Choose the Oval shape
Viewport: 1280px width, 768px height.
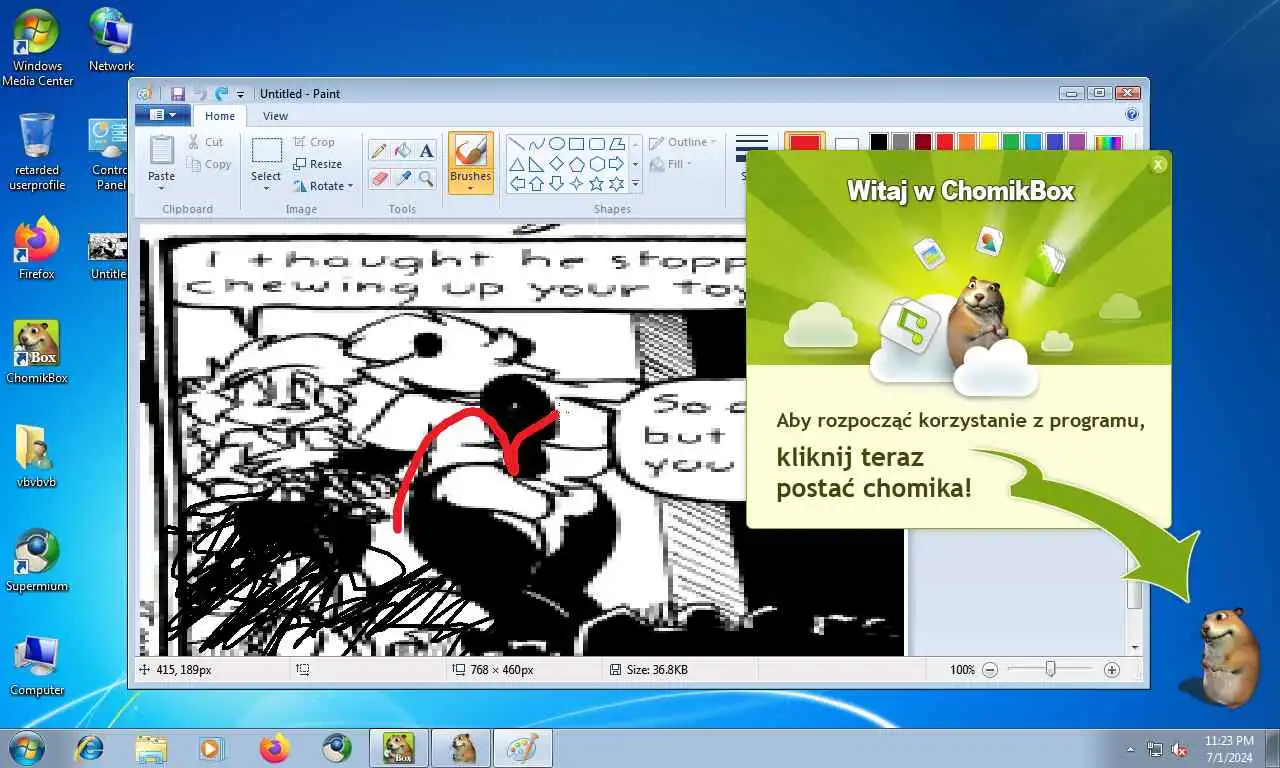(x=557, y=143)
